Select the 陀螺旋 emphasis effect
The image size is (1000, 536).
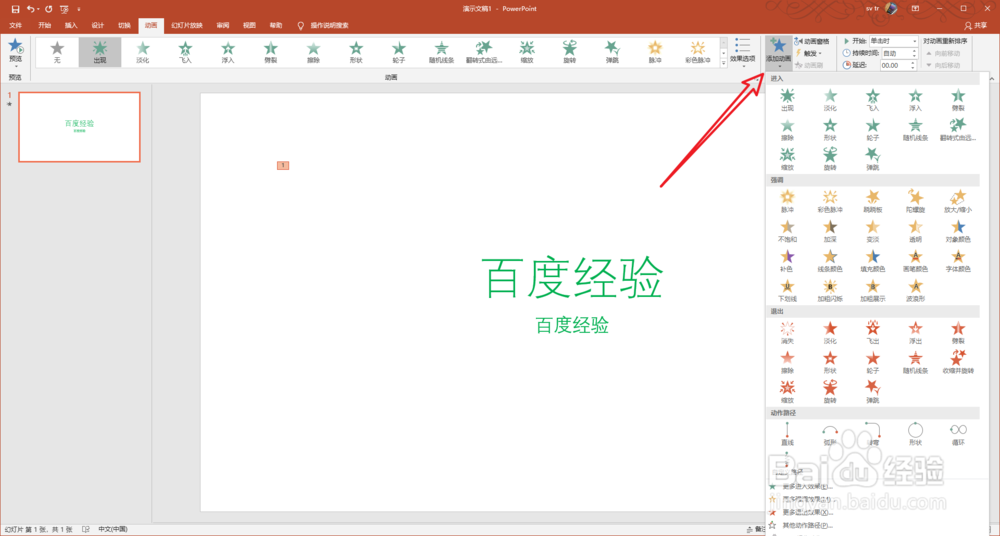point(915,202)
